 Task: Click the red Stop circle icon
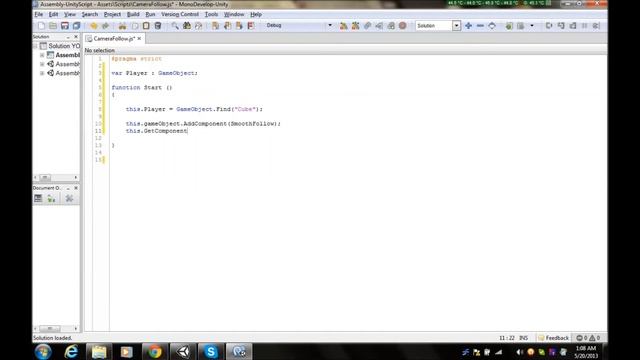pyautogui.click(x=402, y=26)
